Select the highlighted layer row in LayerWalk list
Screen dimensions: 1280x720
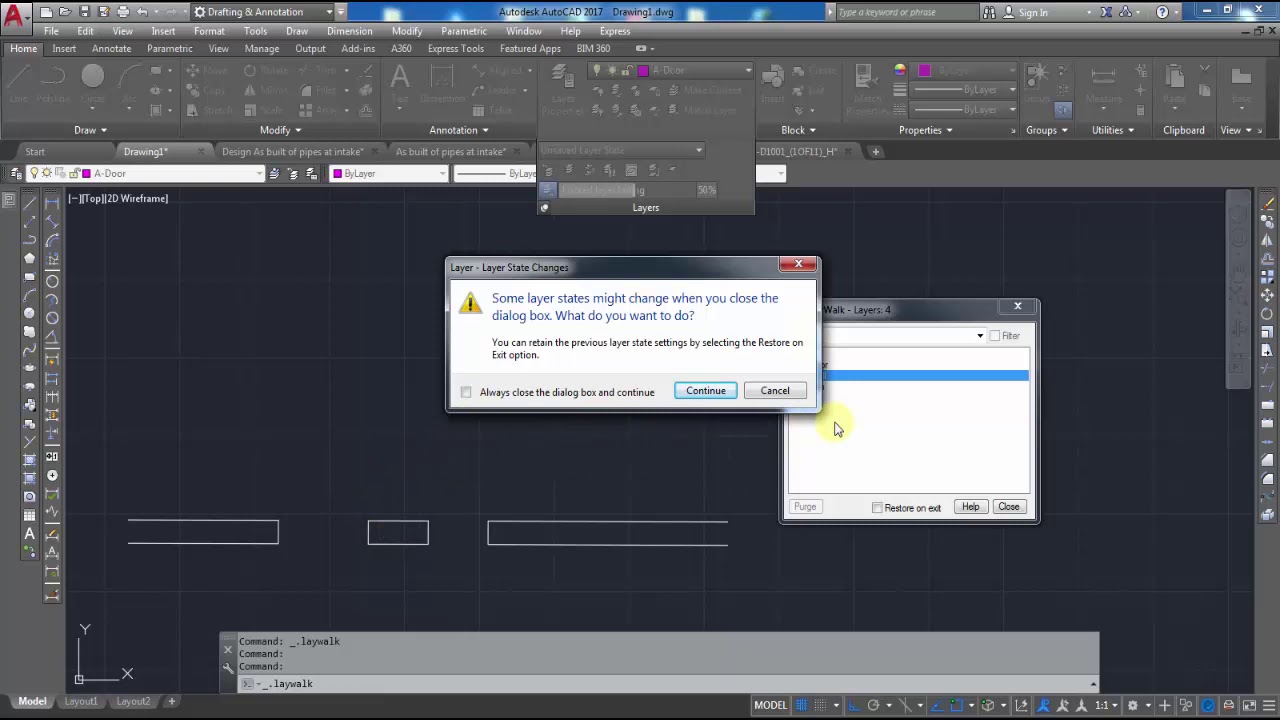click(924, 375)
